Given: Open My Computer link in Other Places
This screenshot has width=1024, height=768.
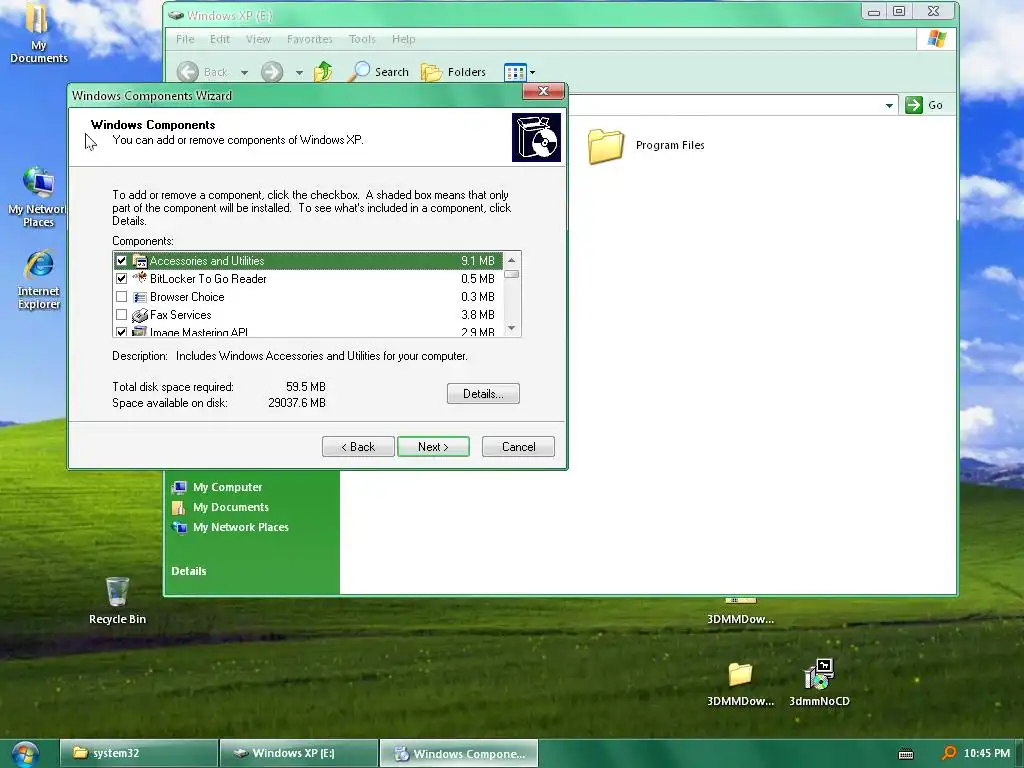Looking at the screenshot, I should coord(227,487).
